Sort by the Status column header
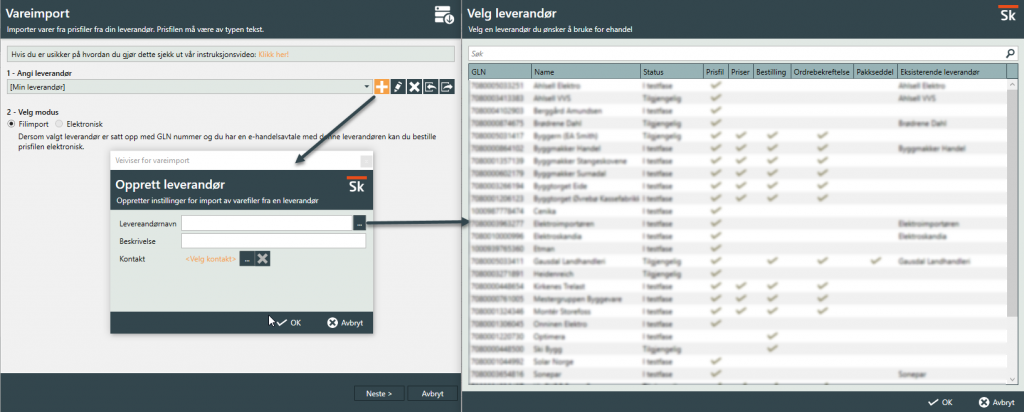1024x412 pixels. point(670,72)
